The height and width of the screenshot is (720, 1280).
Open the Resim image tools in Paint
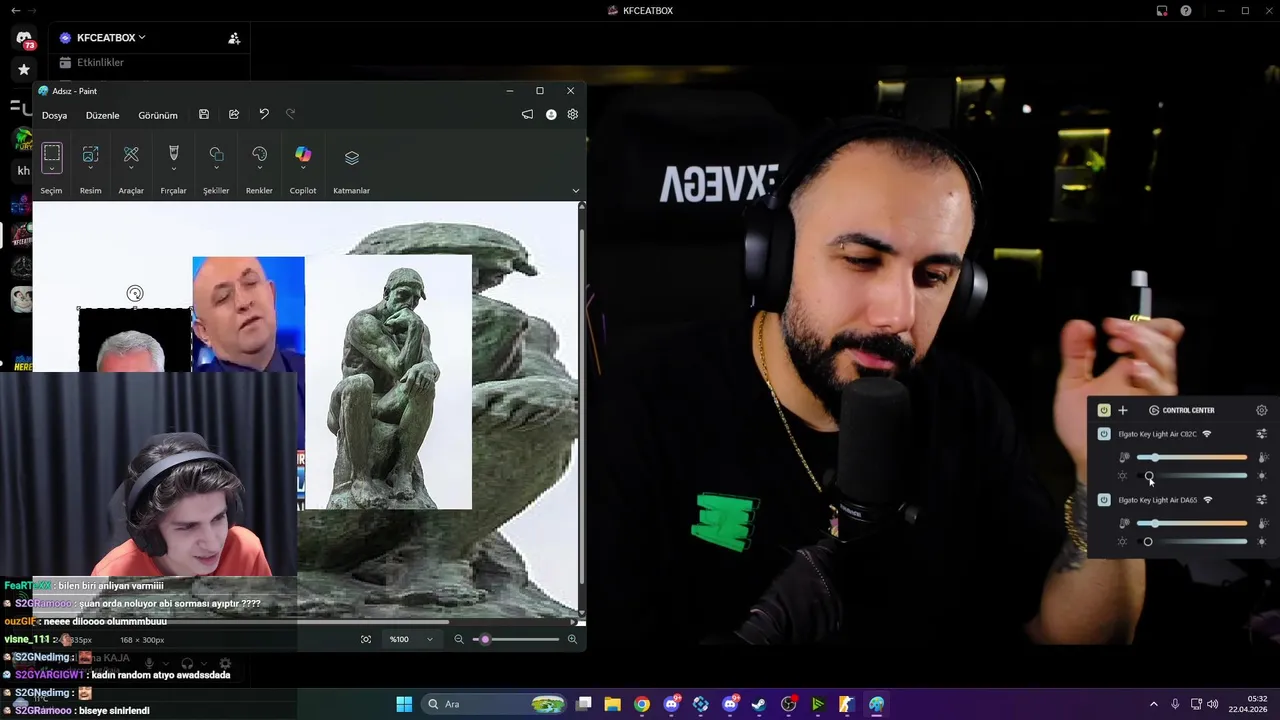90,155
